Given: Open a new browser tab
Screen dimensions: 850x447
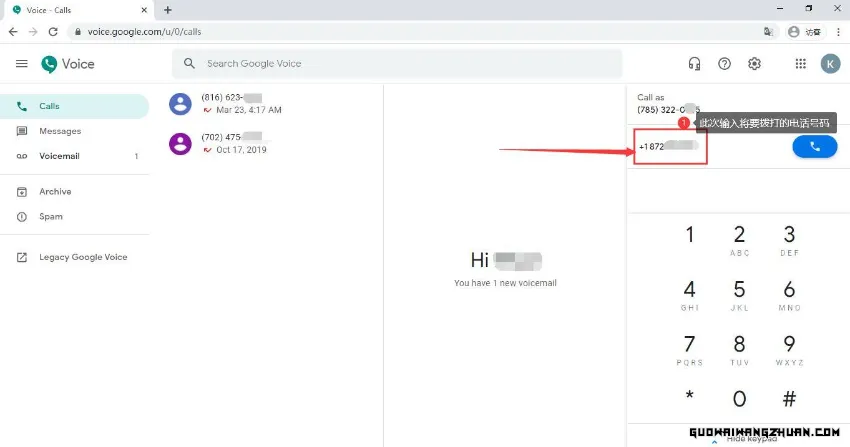Looking at the screenshot, I should coord(168,10).
